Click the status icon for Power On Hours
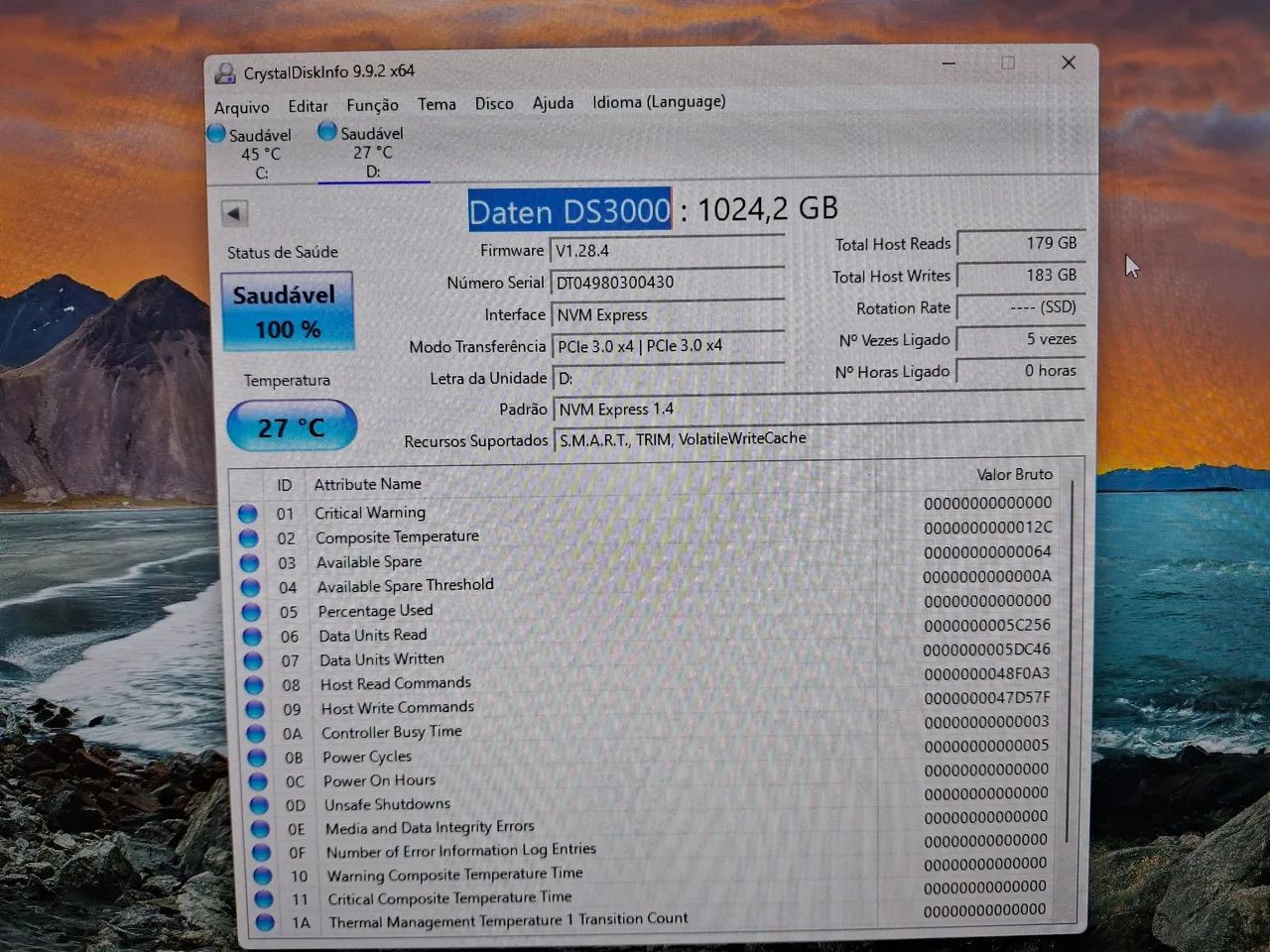The height and width of the screenshot is (952, 1270). click(x=258, y=781)
